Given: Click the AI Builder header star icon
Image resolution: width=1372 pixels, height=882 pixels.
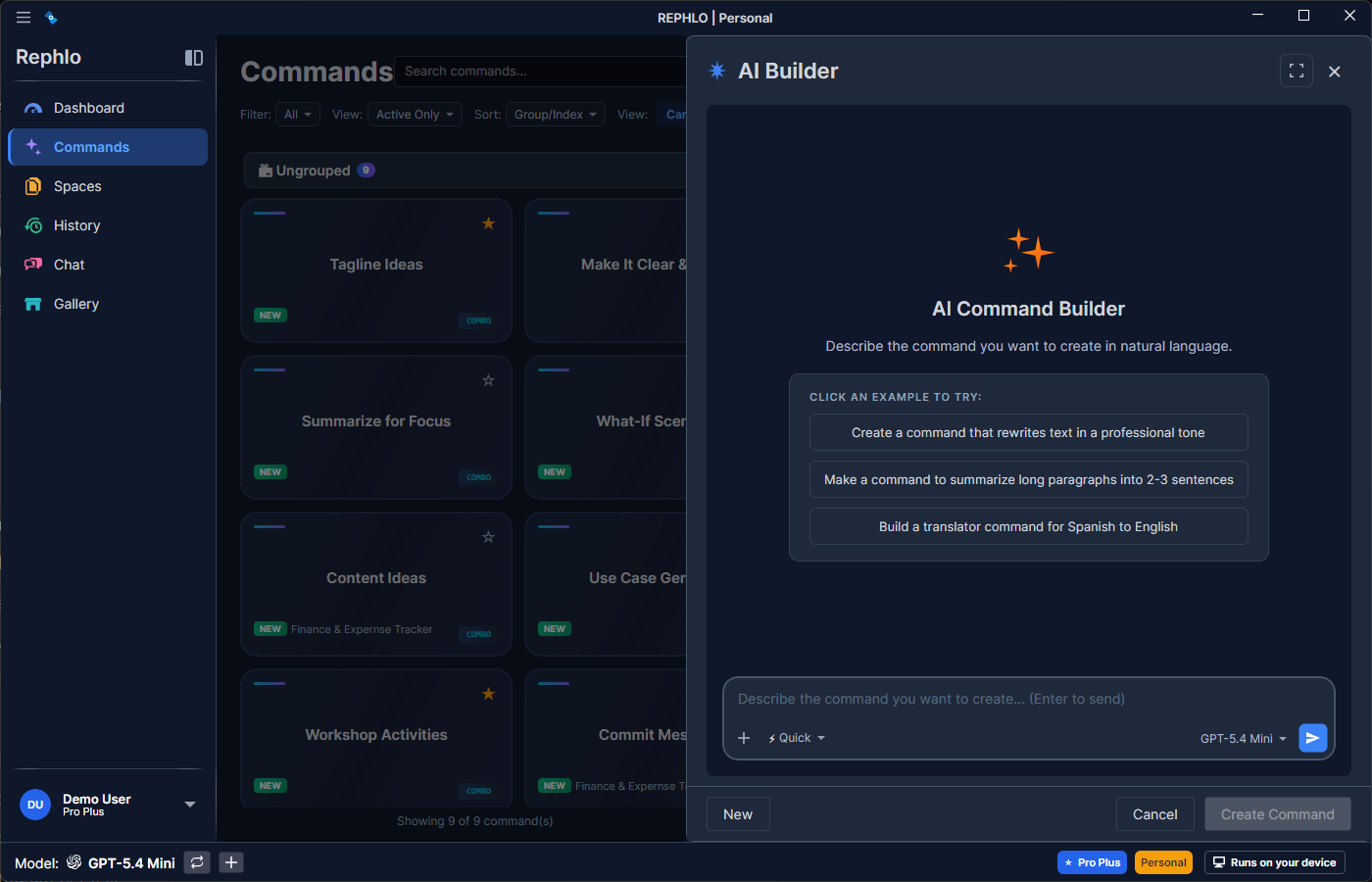Looking at the screenshot, I should (x=717, y=71).
